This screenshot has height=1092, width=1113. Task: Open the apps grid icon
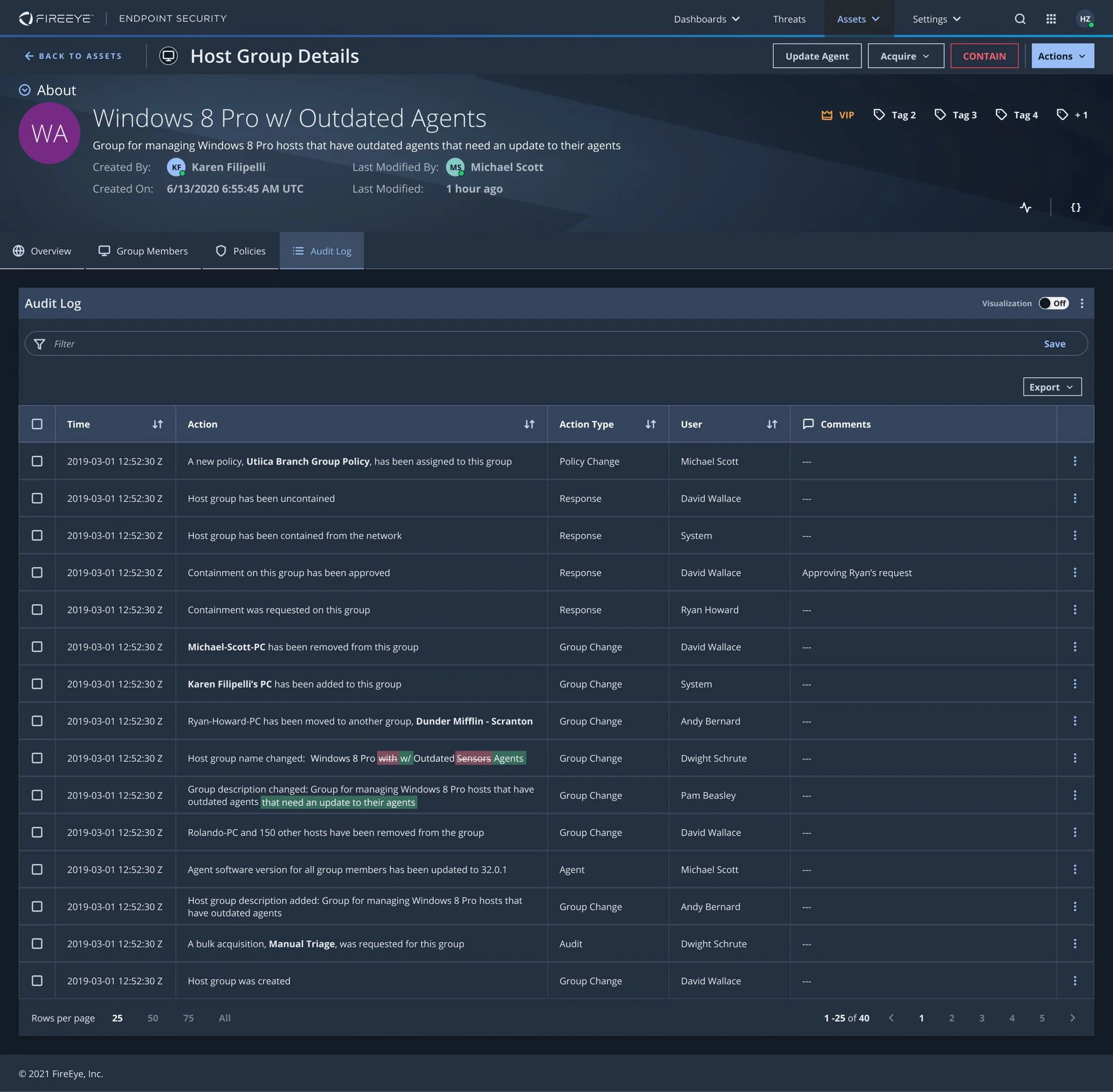tap(1051, 19)
